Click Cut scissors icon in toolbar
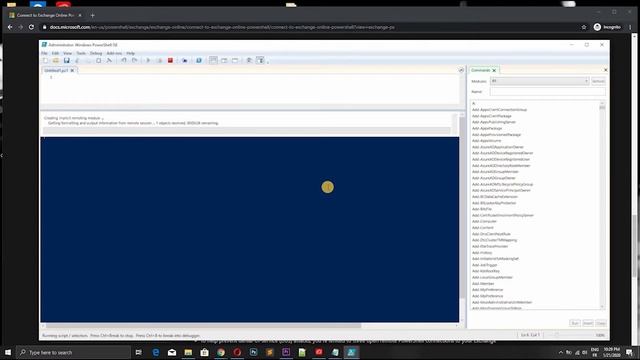The image size is (640, 360). pos(77,60)
